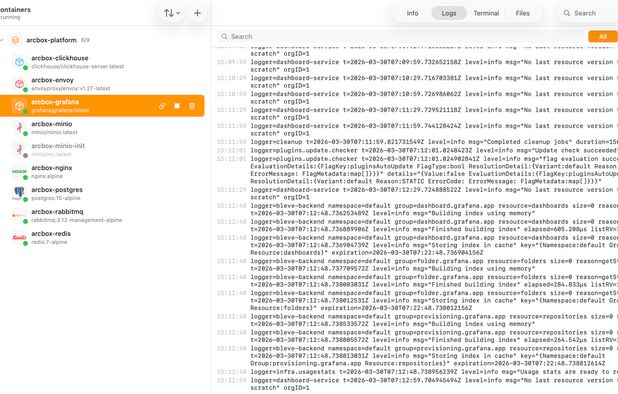Click the arcbox-envoy container icon

19,84
